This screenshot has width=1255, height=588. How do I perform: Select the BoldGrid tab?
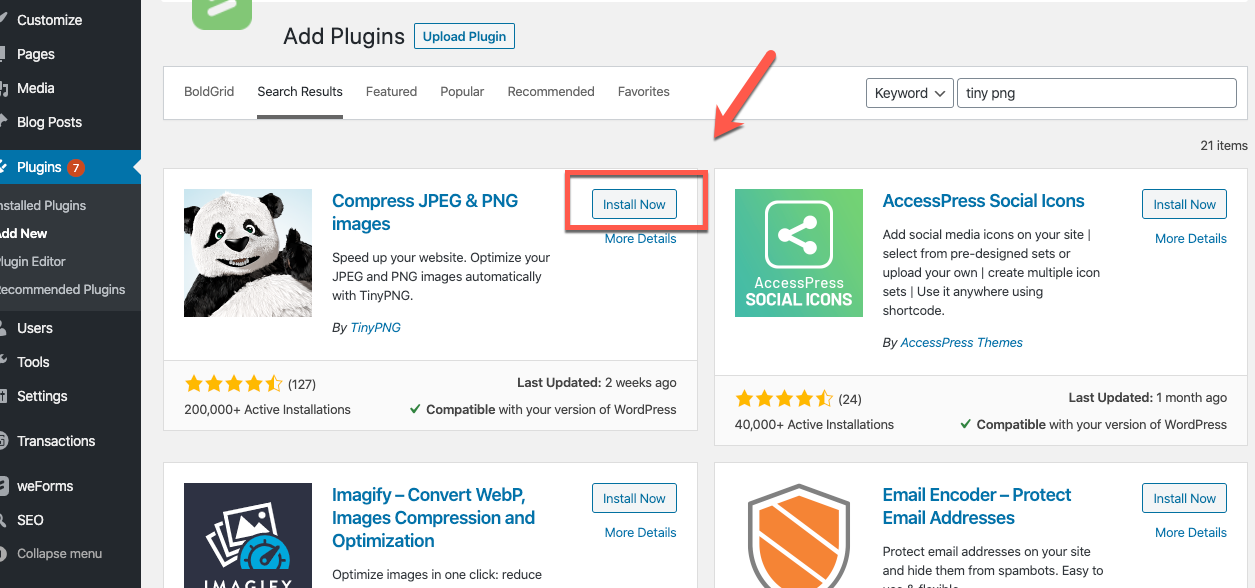(209, 92)
